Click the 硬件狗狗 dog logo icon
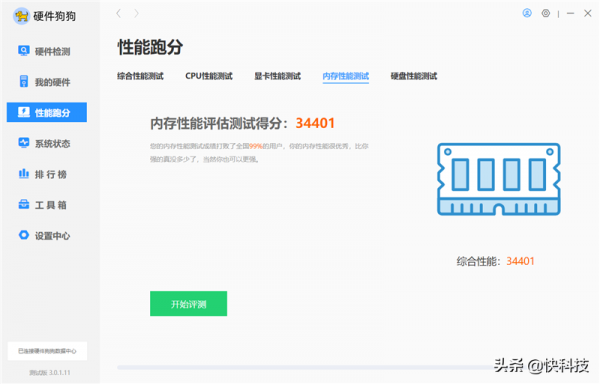This screenshot has height=384, width=600. click(21, 16)
